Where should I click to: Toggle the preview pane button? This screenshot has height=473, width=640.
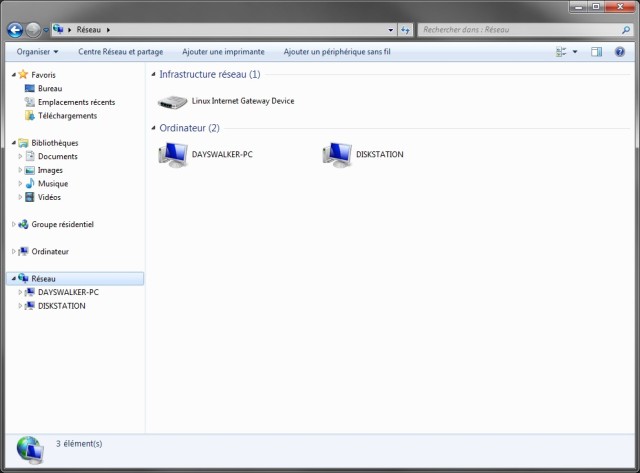tap(596, 52)
